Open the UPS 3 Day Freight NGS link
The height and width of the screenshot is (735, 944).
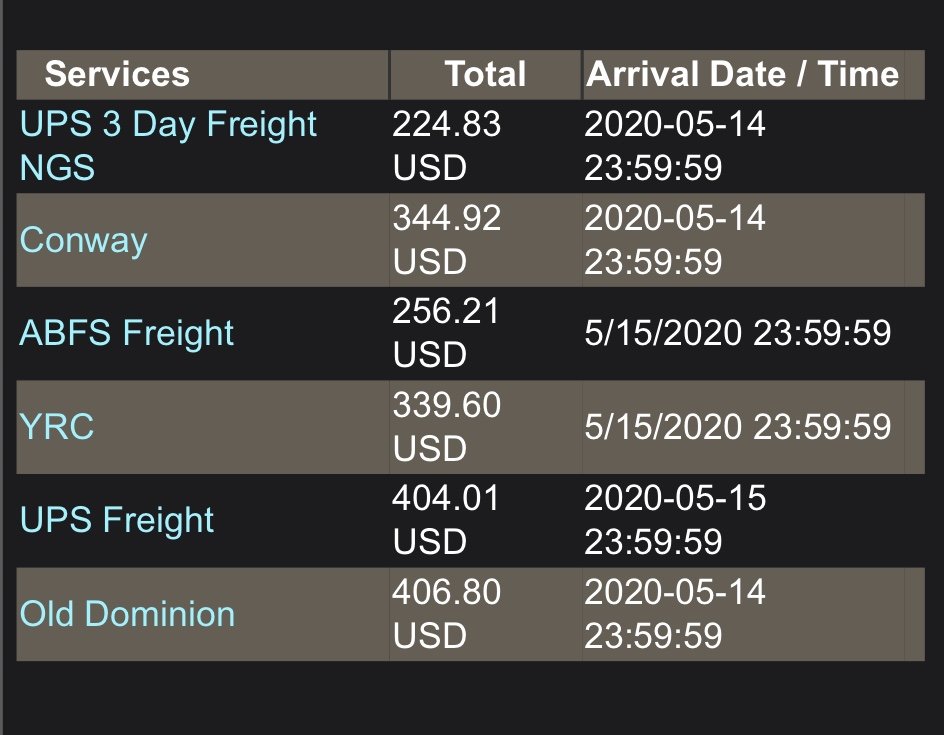168,146
